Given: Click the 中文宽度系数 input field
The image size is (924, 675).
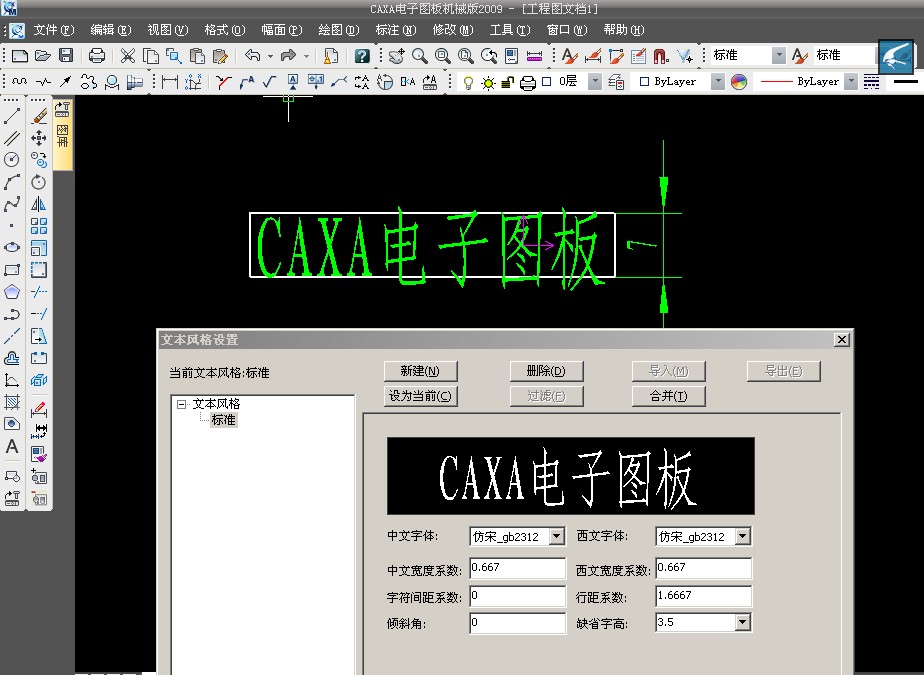Looking at the screenshot, I should [517, 568].
